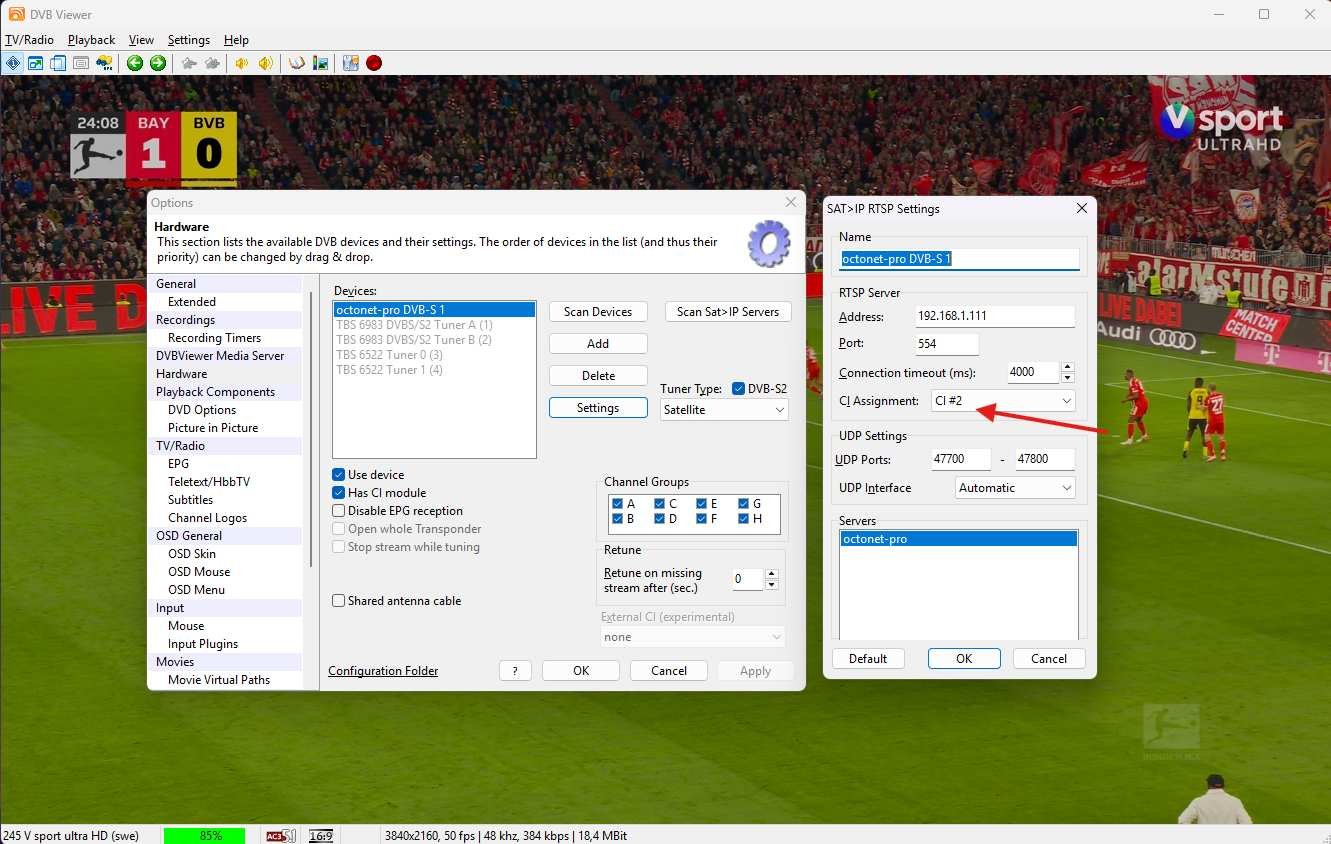Open the Playback menu
The image size is (1331, 844).
(91, 40)
